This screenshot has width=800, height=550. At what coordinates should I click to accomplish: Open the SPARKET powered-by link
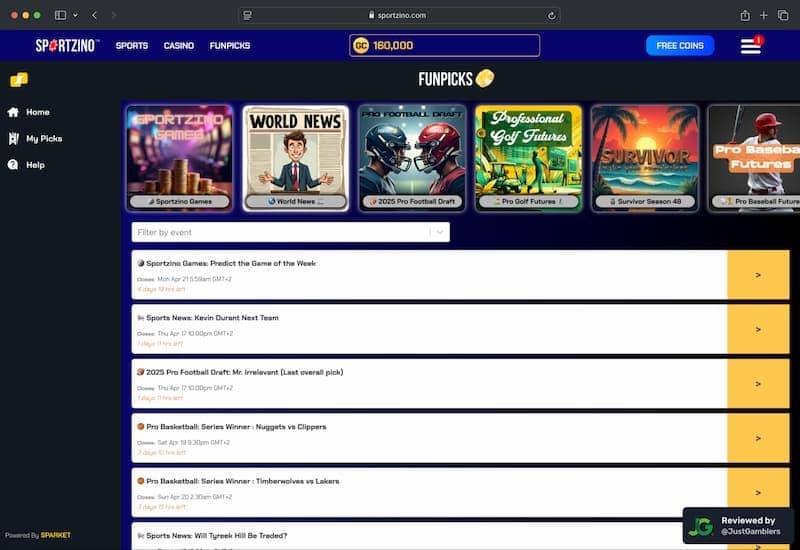pos(56,535)
